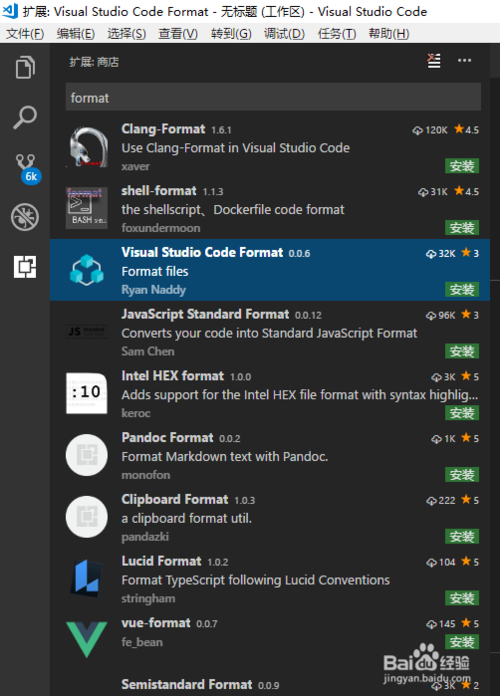Image resolution: width=500 pixels, height=696 pixels.
Task: Select the Semistandard Format title
Action: pyautogui.click(x=187, y=684)
